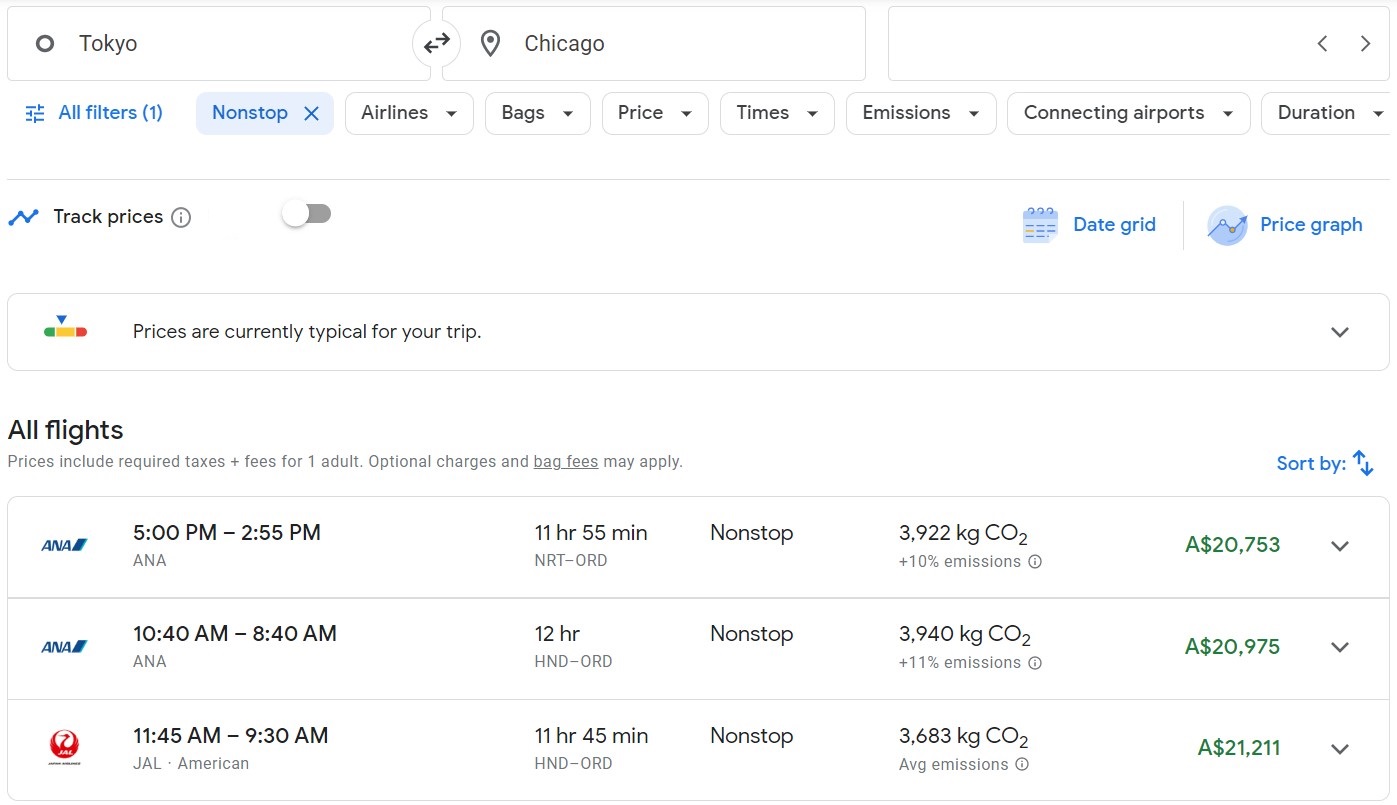Image resolution: width=1397 pixels, height=805 pixels.
Task: Click the 11 hr 55 min duration
Action: click(x=591, y=533)
